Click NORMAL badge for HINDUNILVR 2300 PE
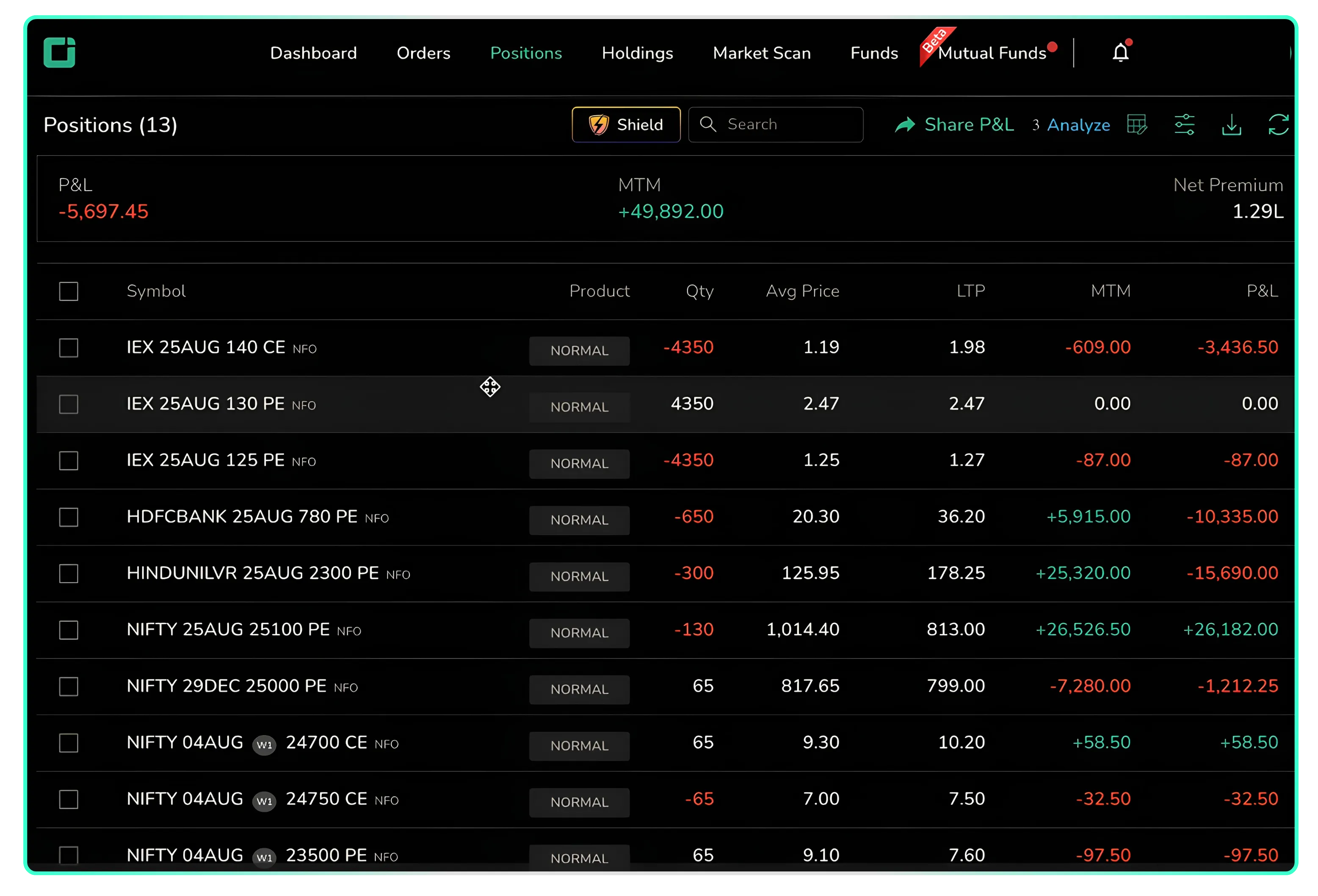The image size is (1318, 896). (x=579, y=576)
